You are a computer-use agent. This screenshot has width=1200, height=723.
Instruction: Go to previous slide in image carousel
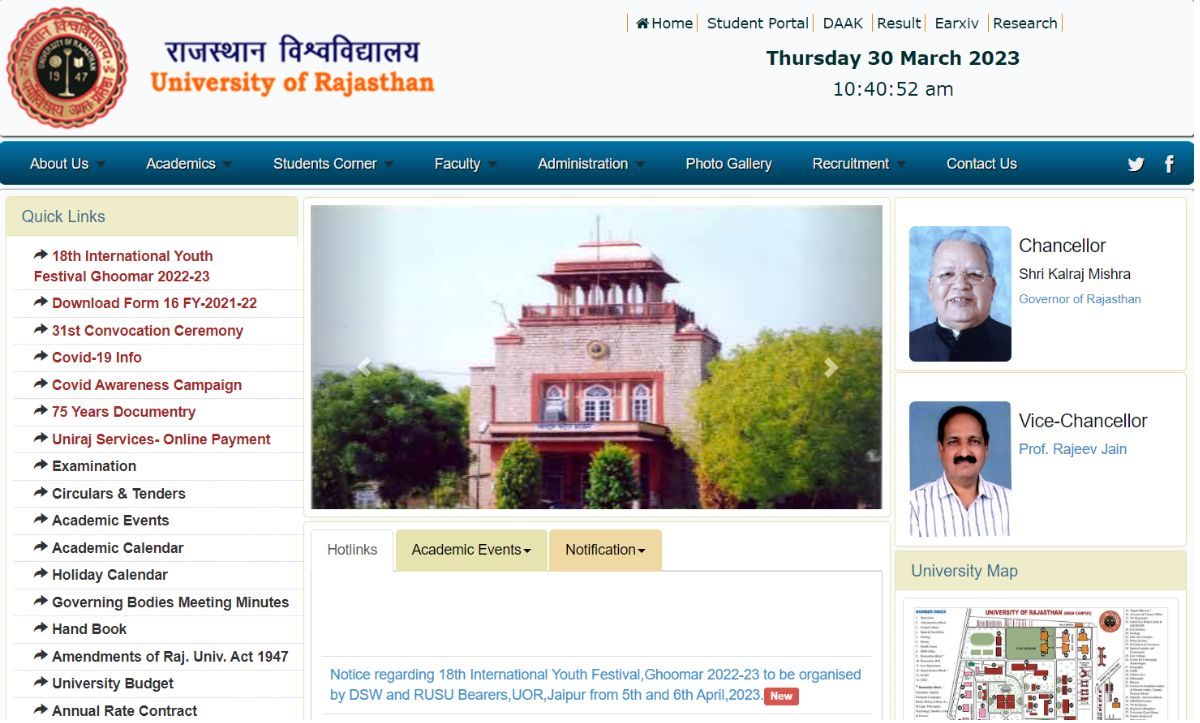pyautogui.click(x=364, y=367)
